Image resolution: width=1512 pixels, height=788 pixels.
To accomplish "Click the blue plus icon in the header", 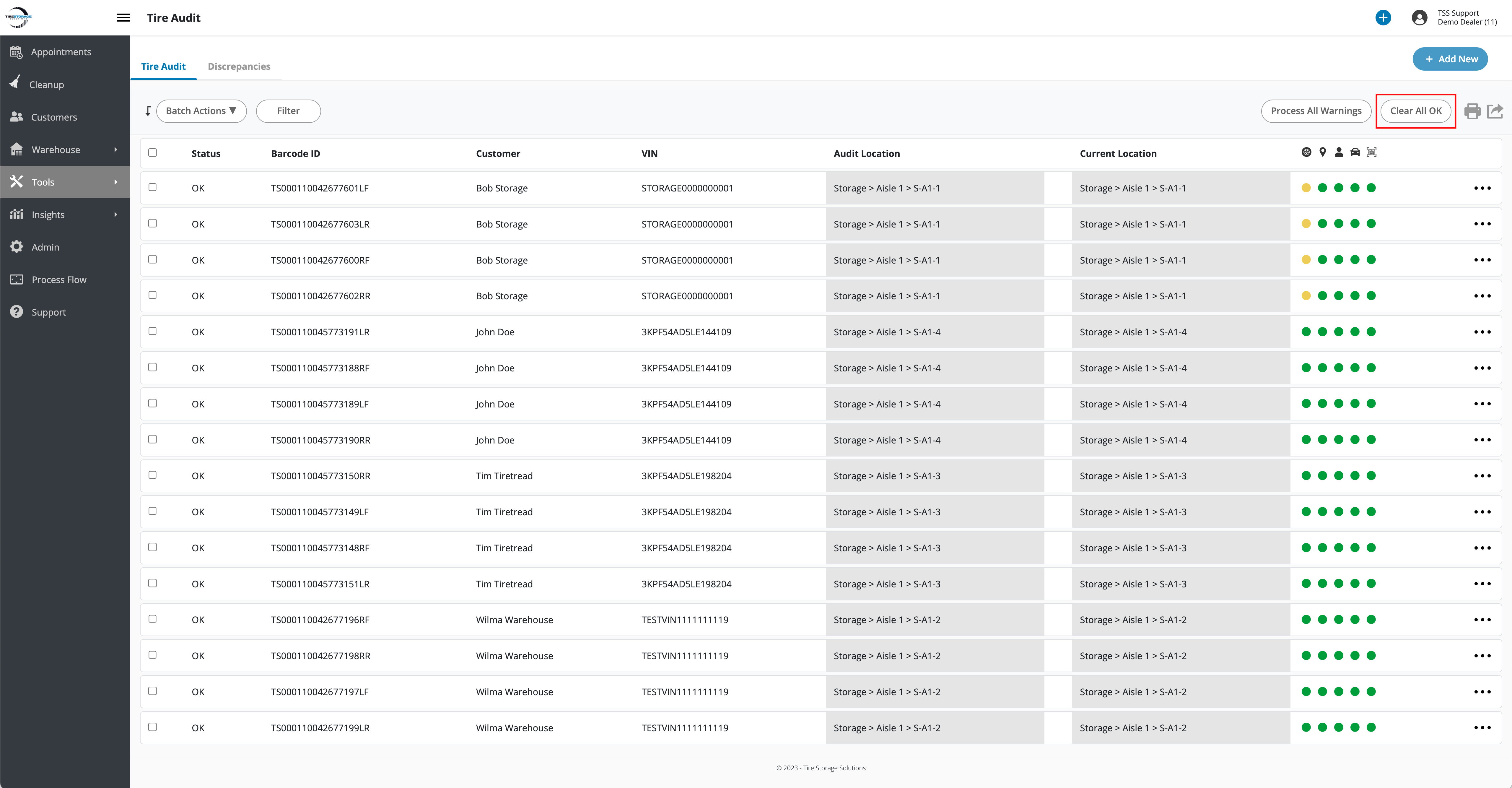I will click(1383, 18).
